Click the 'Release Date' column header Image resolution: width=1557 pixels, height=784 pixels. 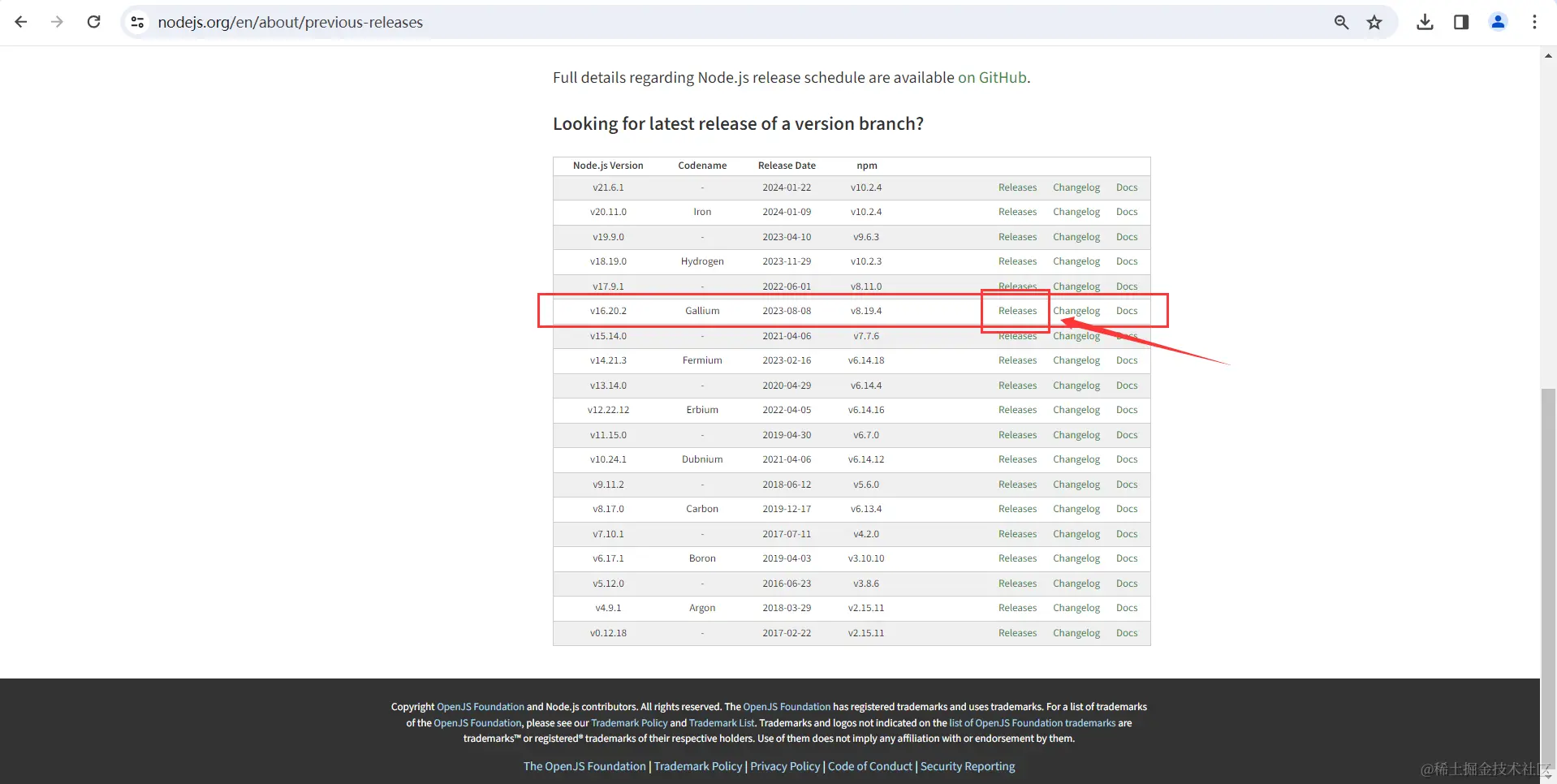coord(787,166)
